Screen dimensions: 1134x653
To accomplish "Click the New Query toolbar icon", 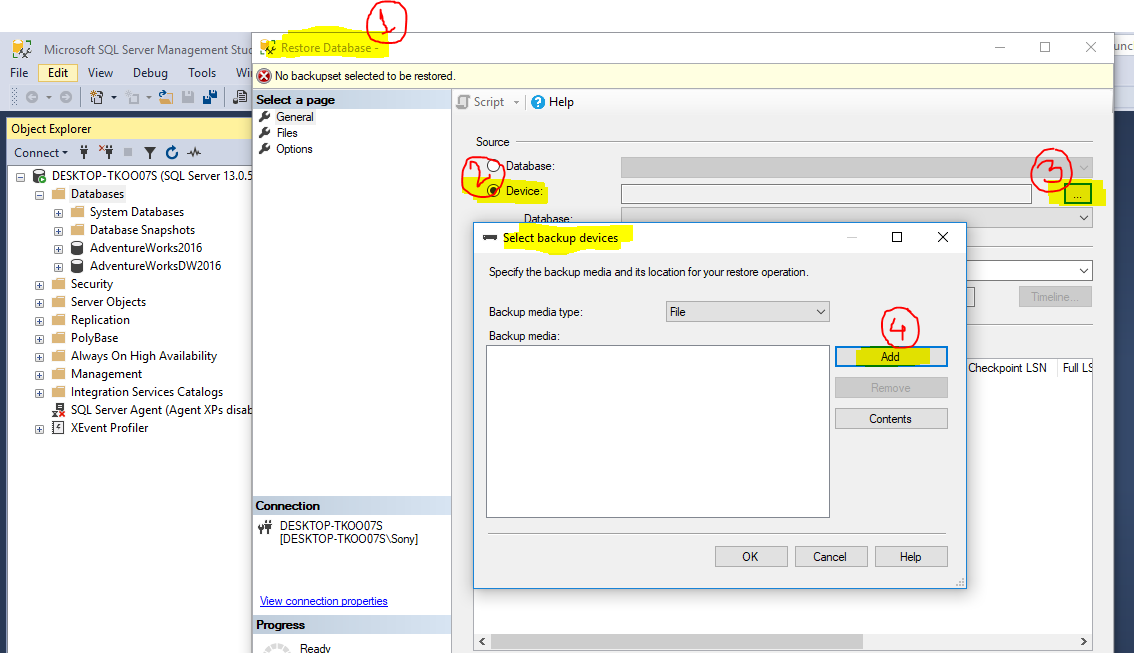I will (x=240, y=97).
